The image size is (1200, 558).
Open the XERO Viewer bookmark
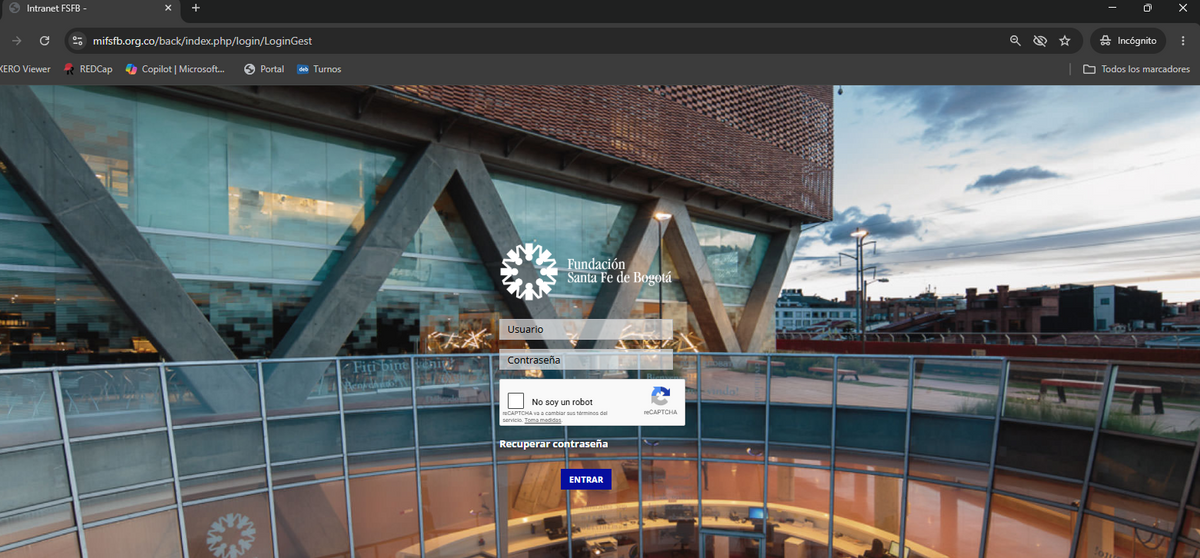point(25,69)
